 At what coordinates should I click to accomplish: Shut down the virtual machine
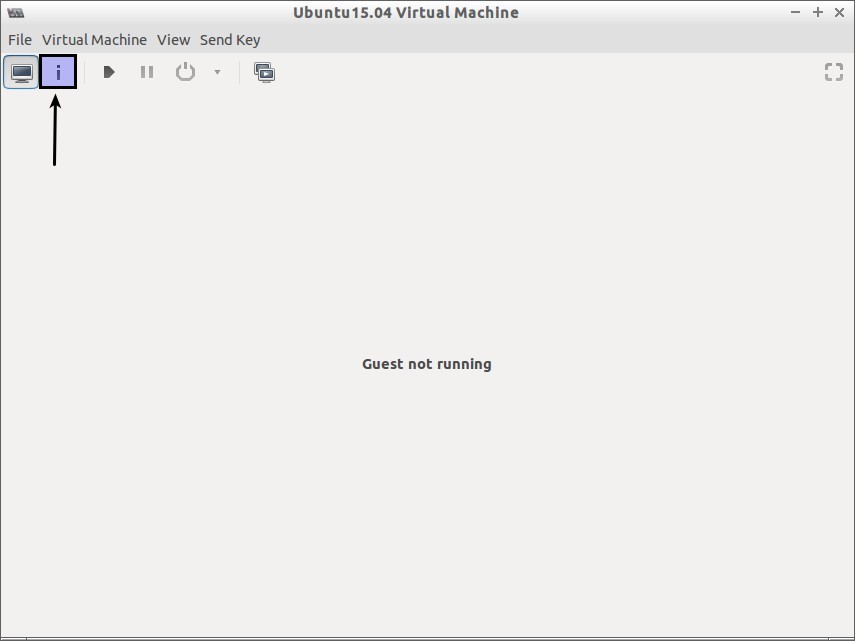(x=185, y=72)
